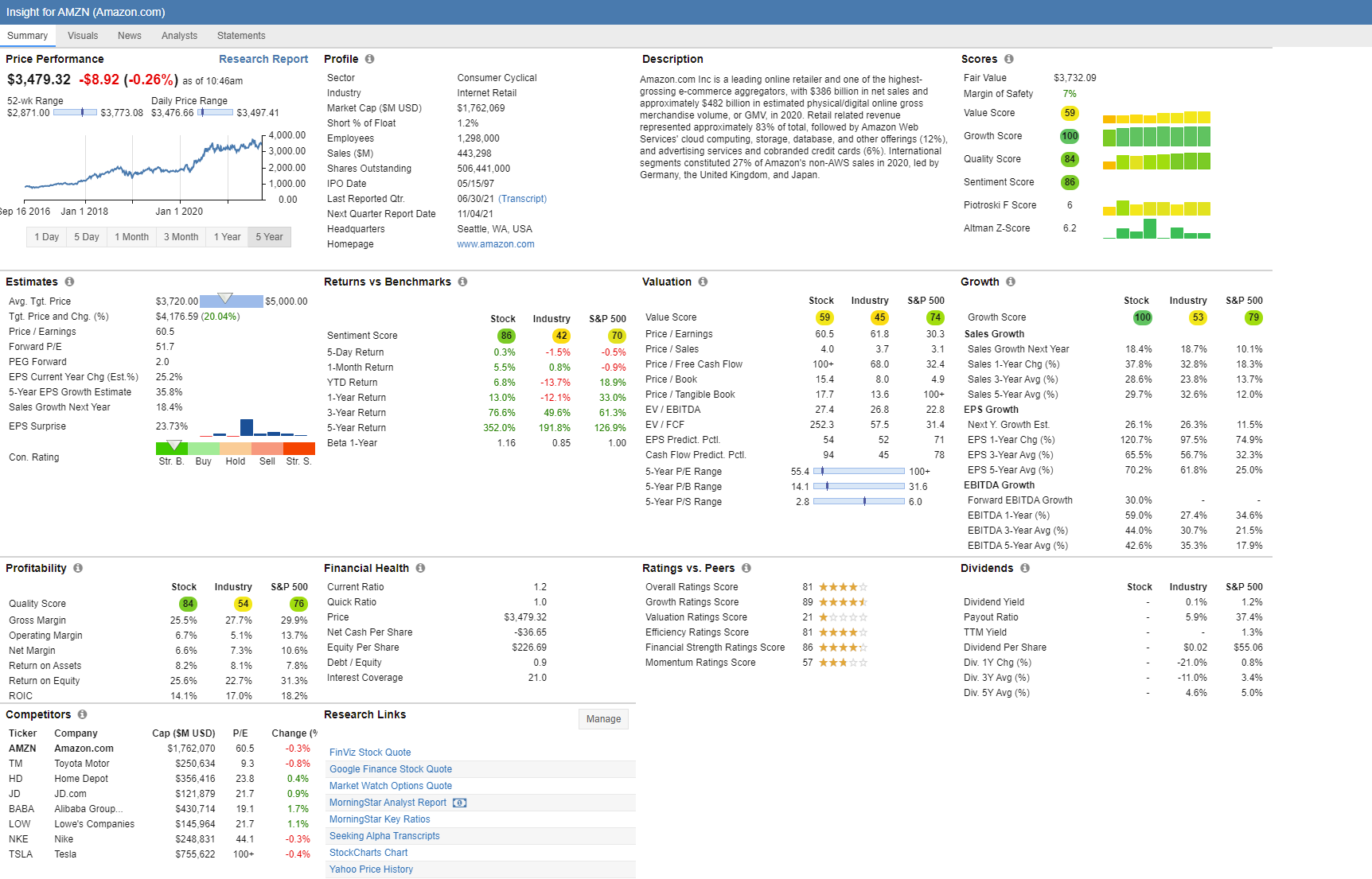This screenshot has height=879, width=1372.
Task: Select the TSLA Tesla competitor row
Action: click(159, 854)
